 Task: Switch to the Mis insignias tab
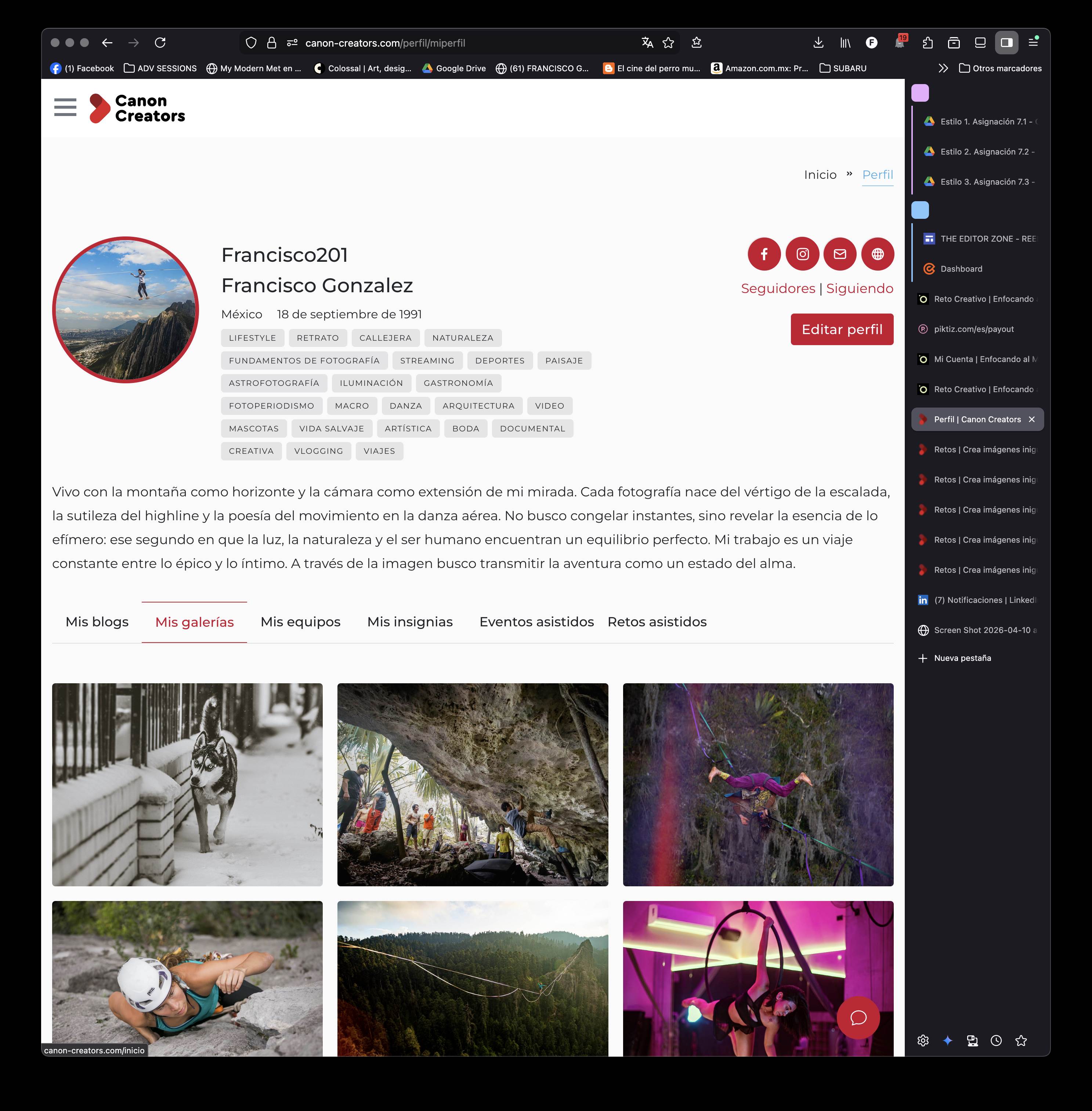coord(409,622)
